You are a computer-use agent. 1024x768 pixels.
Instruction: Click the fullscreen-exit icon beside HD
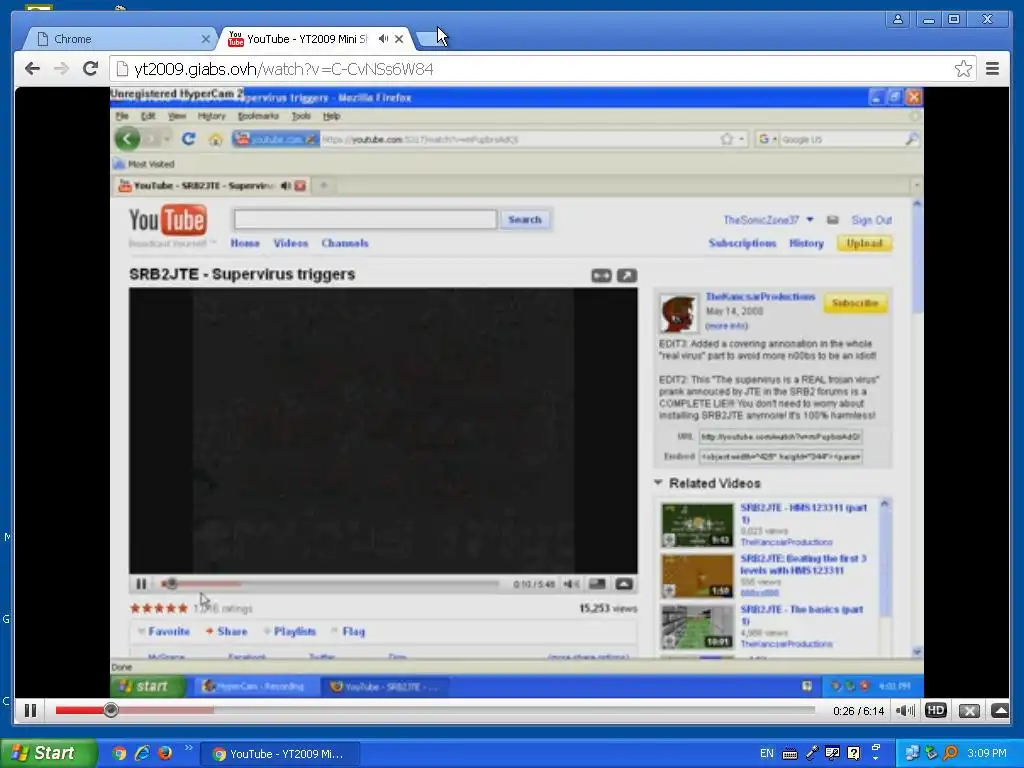(x=969, y=711)
